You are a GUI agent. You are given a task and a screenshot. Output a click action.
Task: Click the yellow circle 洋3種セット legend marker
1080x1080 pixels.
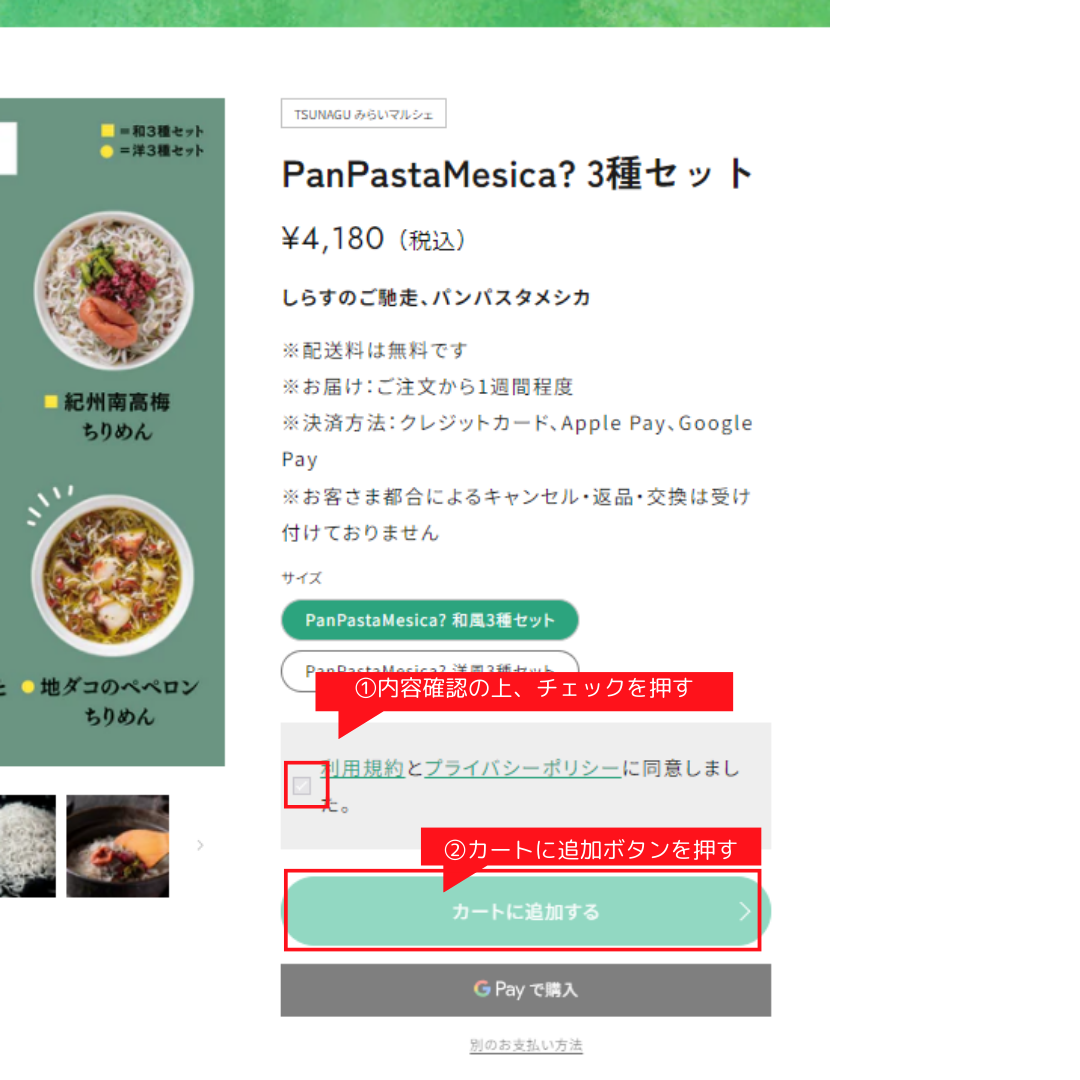coord(107,151)
